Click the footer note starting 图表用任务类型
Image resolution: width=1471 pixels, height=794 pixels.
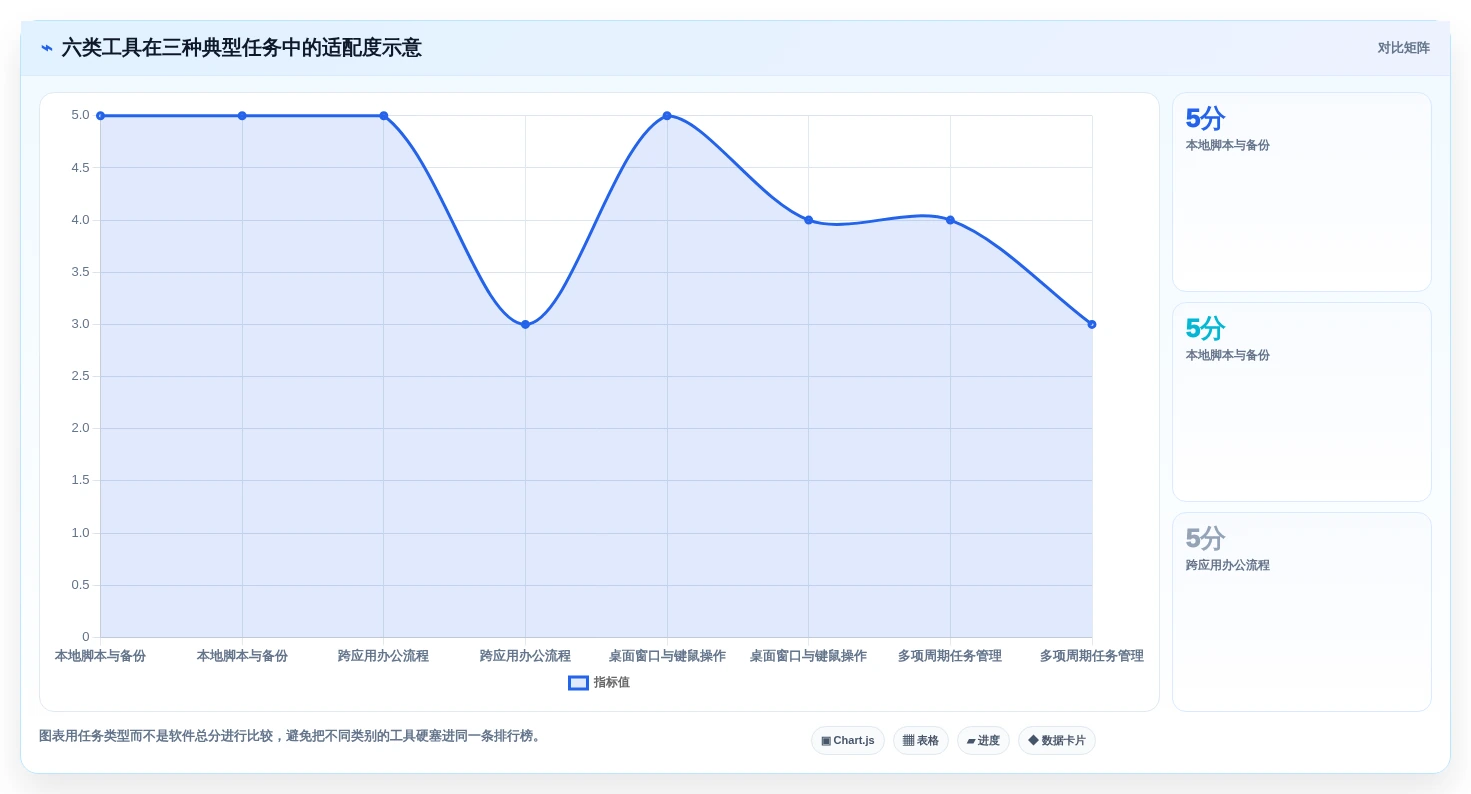292,736
